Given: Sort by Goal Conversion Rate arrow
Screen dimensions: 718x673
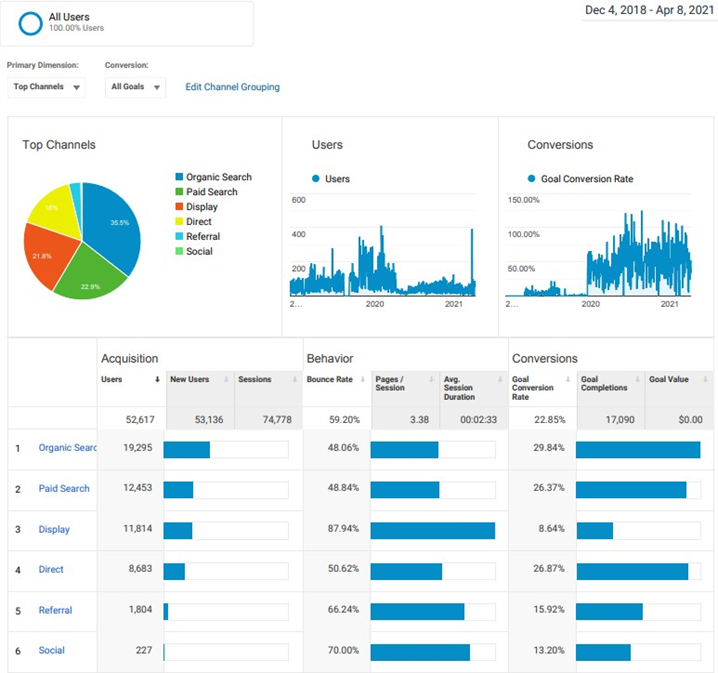Looking at the screenshot, I should point(568,379).
